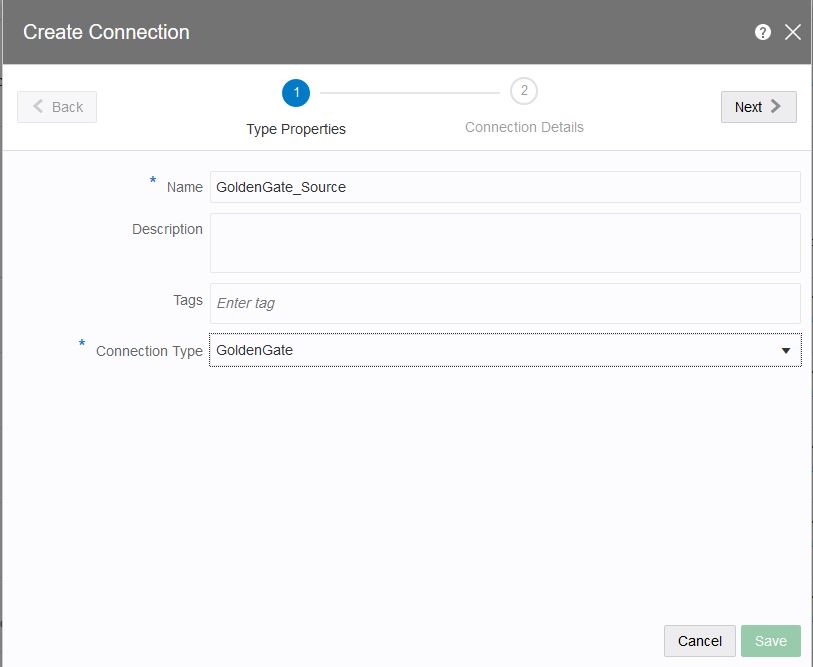Go to the Next step
This screenshot has height=667, width=813.
[758, 107]
